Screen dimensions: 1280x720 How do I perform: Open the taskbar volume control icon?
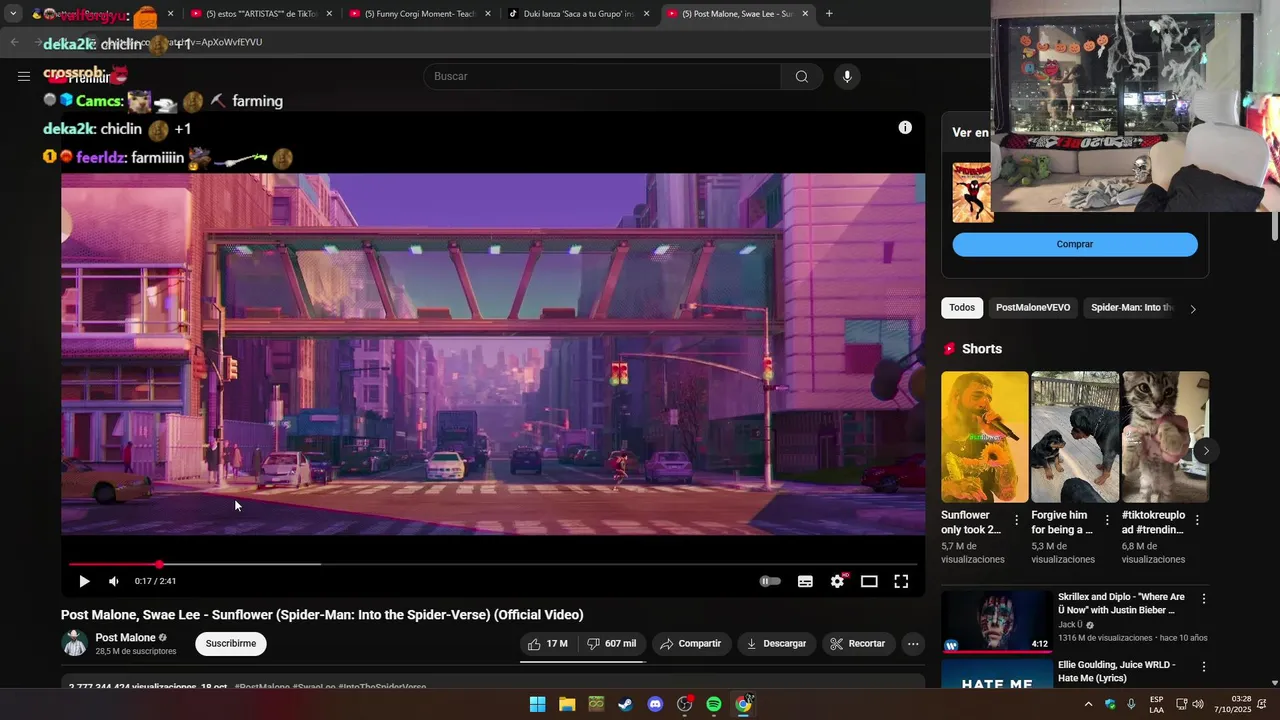pos(1198,704)
